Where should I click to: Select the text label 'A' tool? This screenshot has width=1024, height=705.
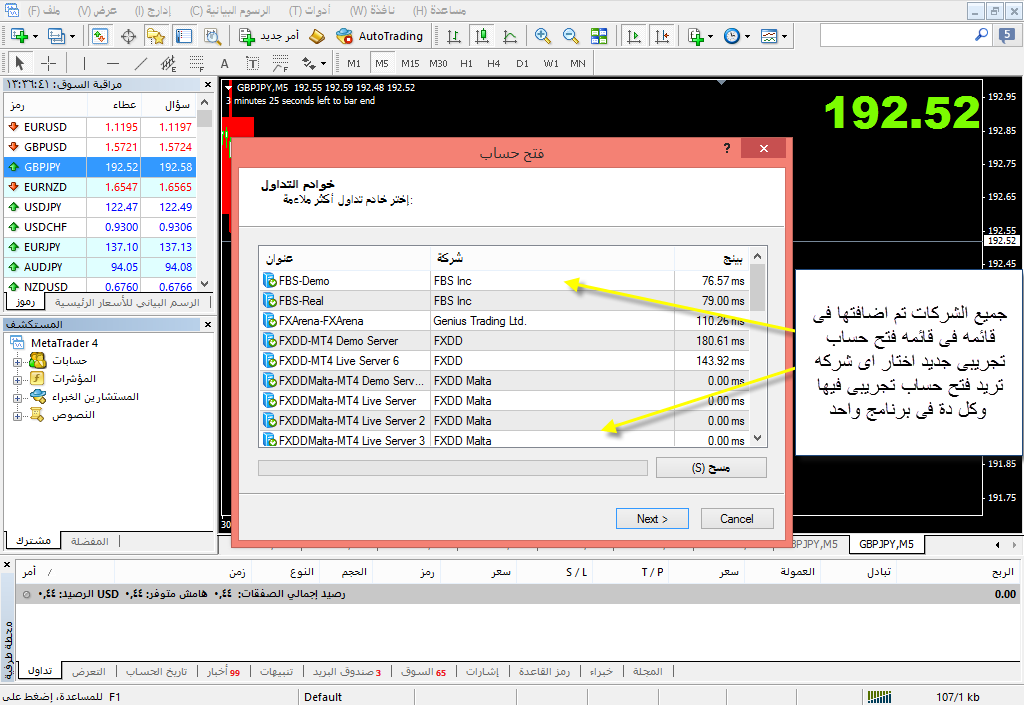pos(224,63)
